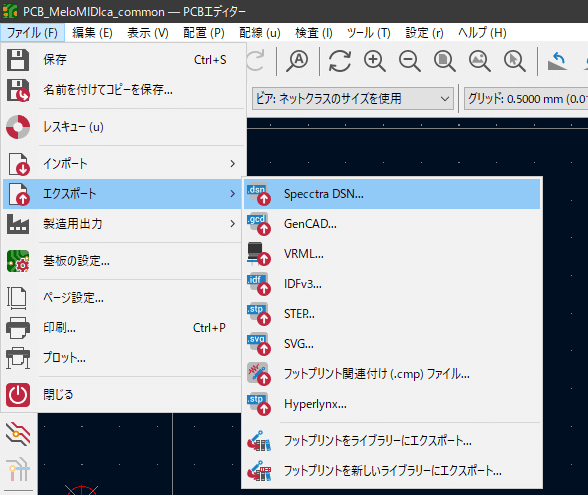Viewport: 588px width, 495px height.
Task: Click the Refresh view toolbar icon
Action: [340, 61]
